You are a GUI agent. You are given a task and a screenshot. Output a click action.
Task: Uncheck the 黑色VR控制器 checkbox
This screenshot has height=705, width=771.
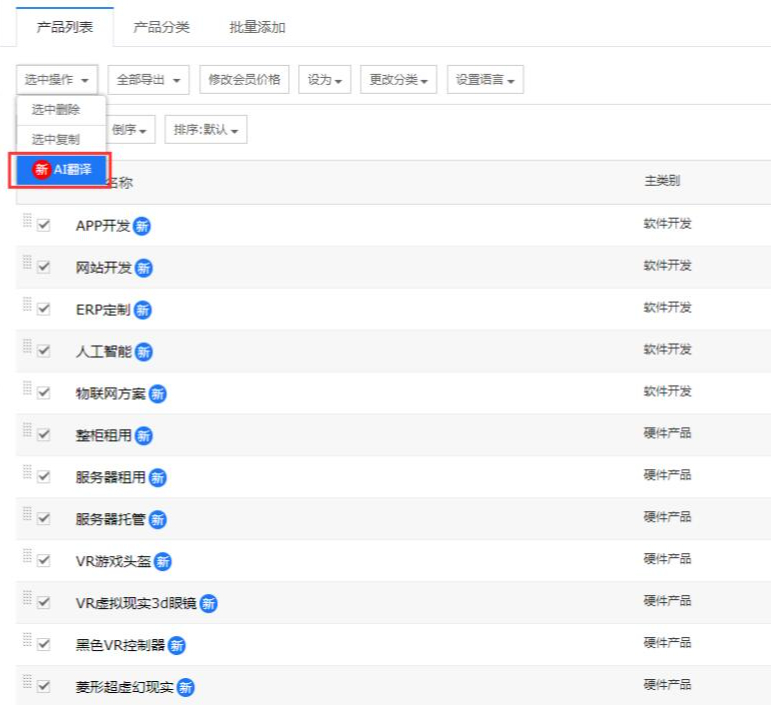click(44, 644)
